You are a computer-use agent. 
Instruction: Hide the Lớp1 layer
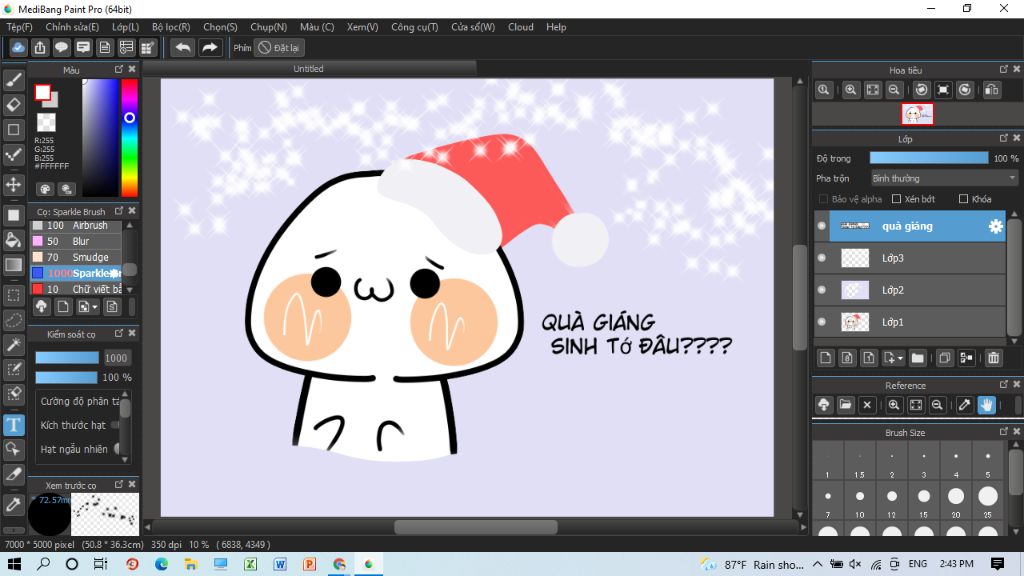point(822,322)
